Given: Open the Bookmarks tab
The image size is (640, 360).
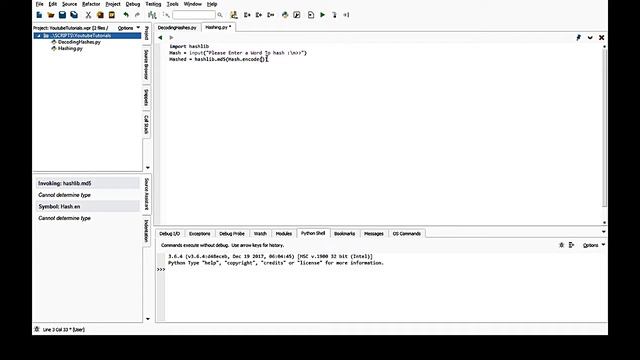Looking at the screenshot, I should click(344, 233).
